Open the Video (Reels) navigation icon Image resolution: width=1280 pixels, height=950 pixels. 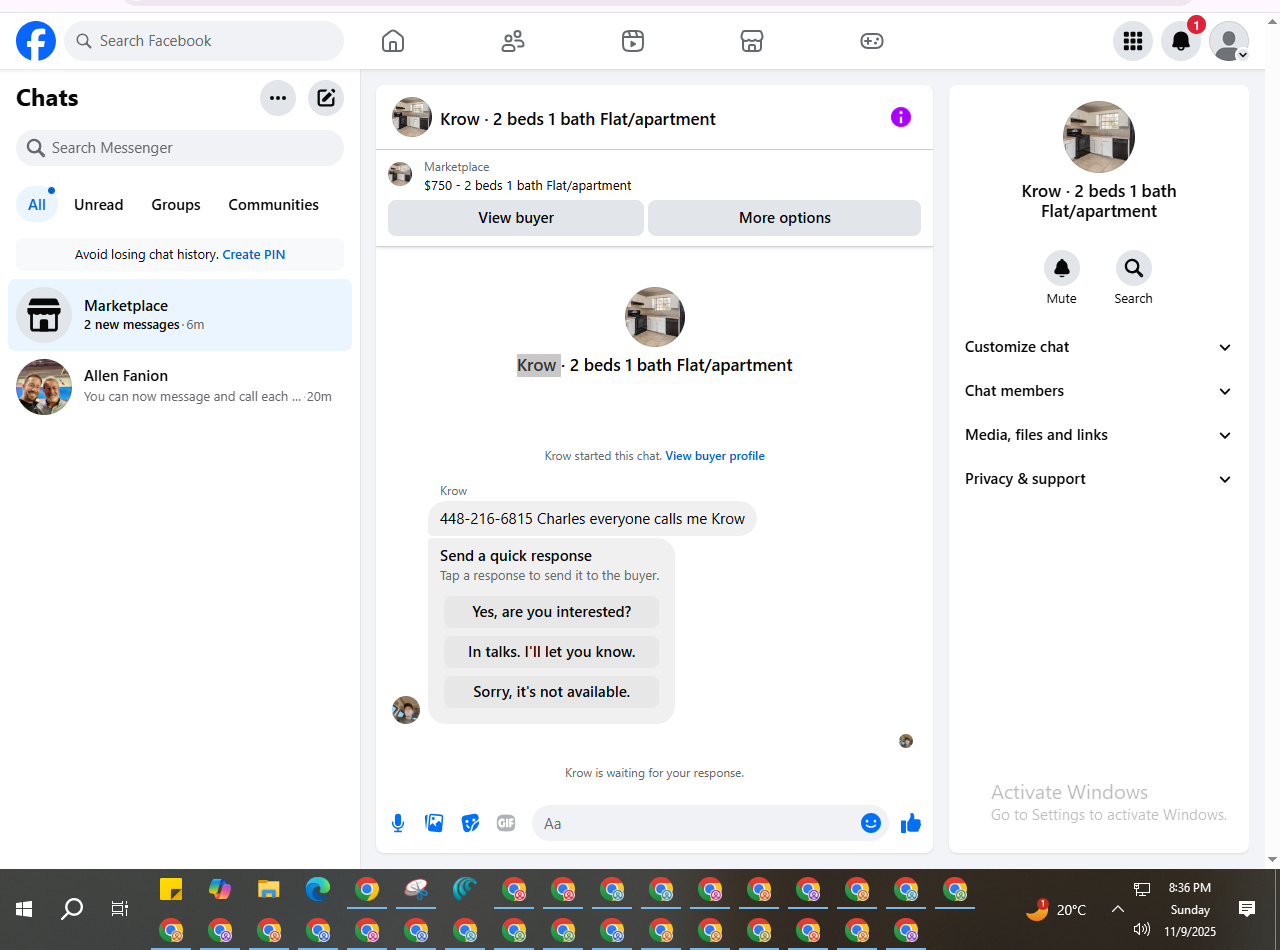click(632, 41)
